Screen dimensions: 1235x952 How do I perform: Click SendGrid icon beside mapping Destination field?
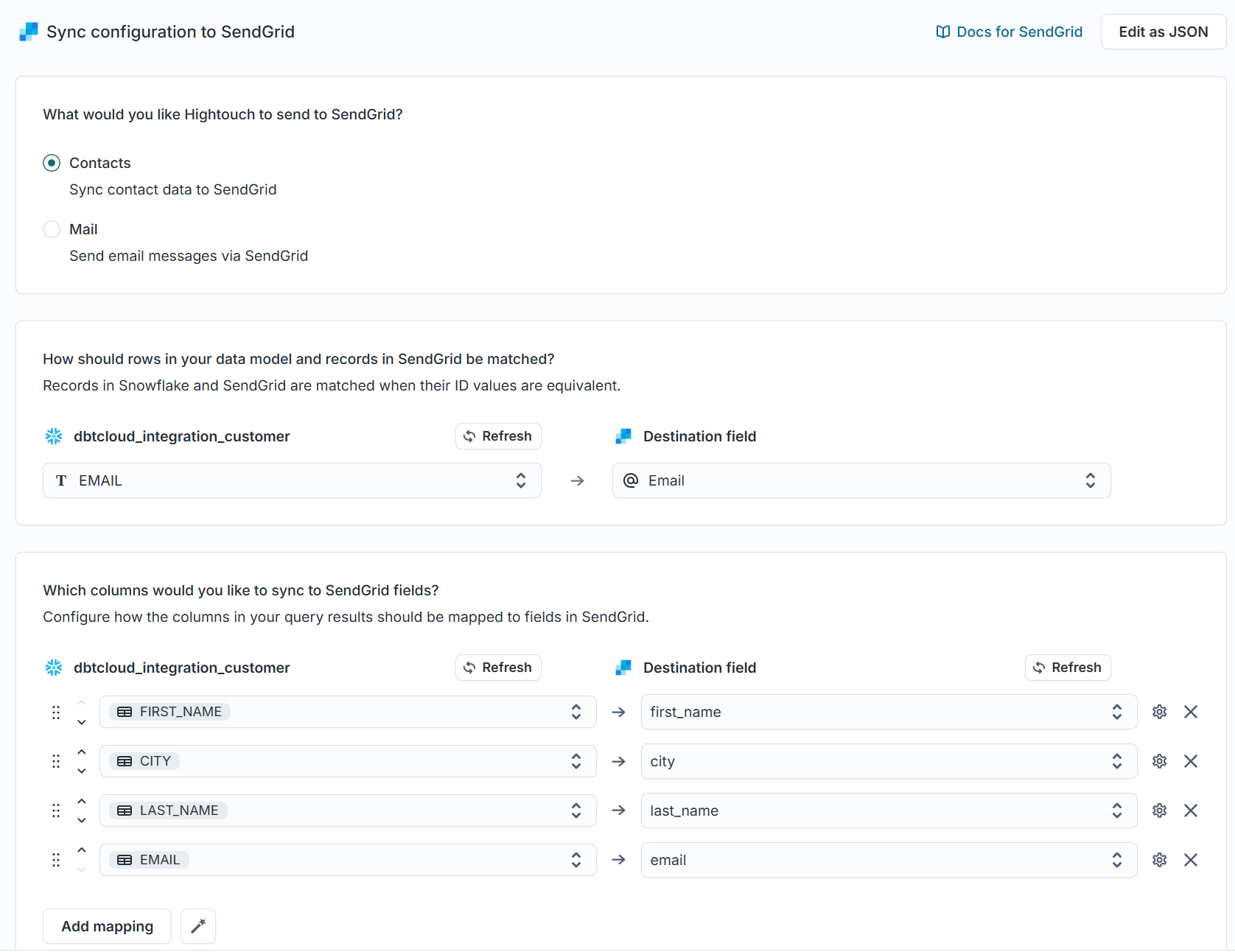pyautogui.click(x=623, y=668)
